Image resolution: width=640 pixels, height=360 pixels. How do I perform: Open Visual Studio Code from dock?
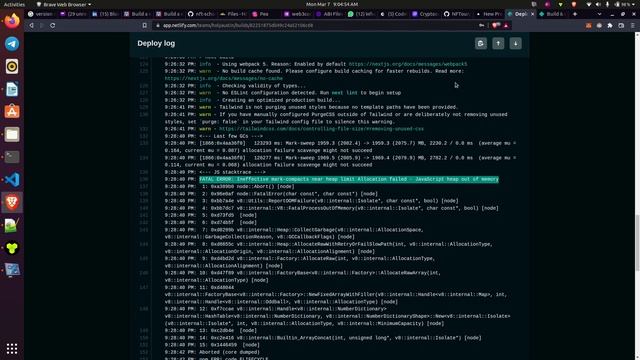coord(12,180)
